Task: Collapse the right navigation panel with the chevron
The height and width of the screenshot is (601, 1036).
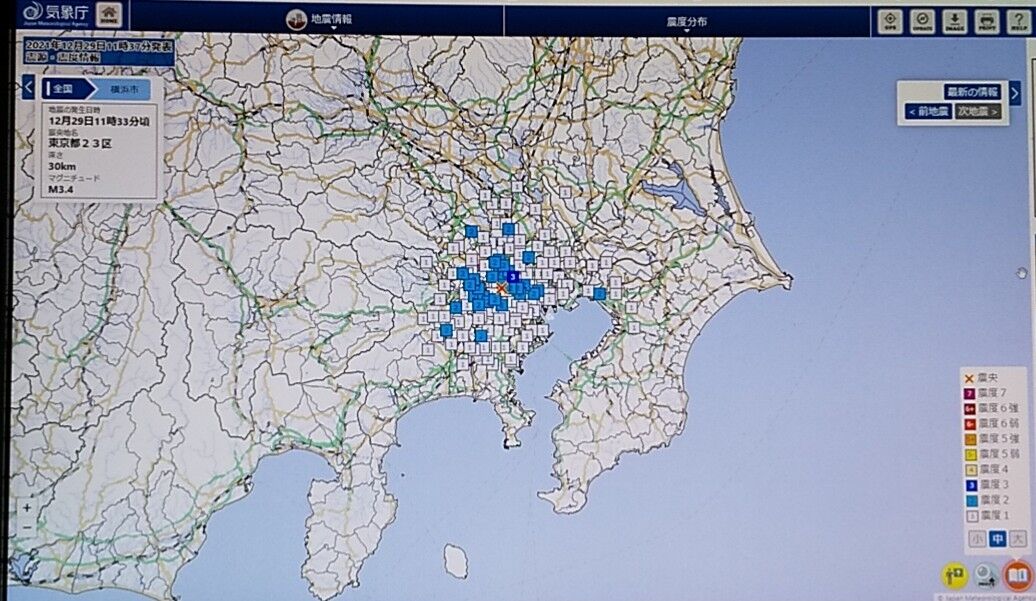Action: point(1015,93)
